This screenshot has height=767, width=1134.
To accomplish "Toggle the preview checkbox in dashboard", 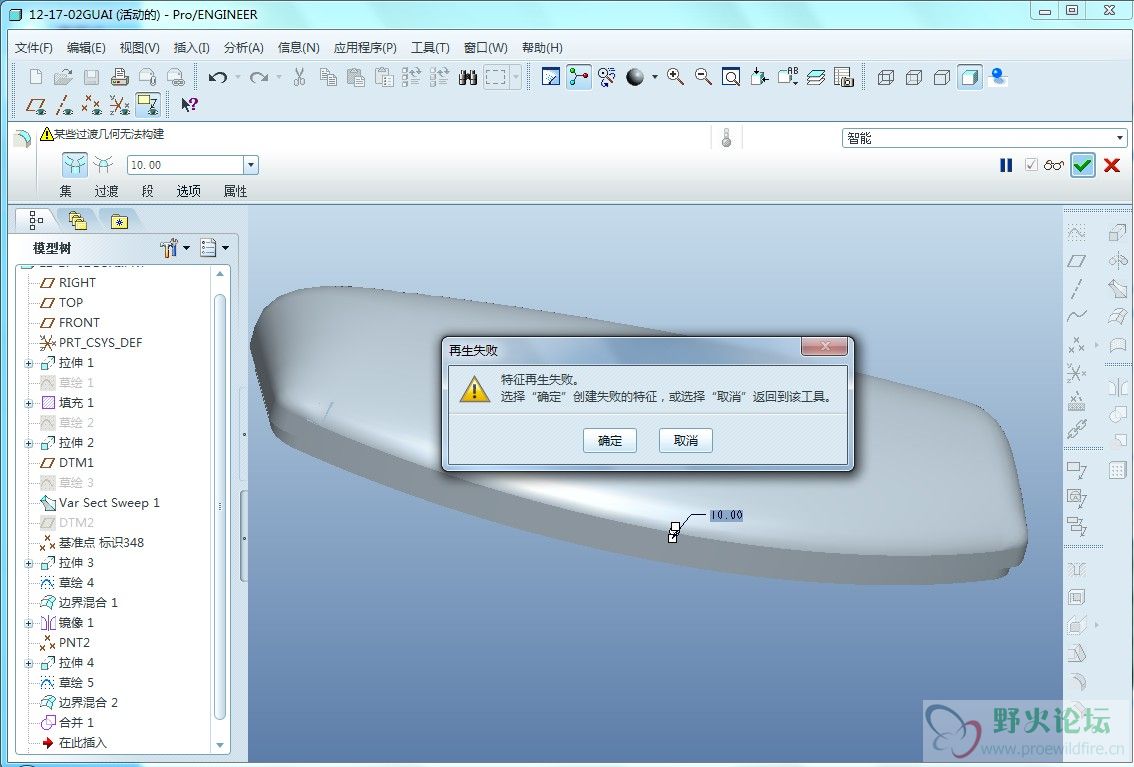I will 1031,165.
